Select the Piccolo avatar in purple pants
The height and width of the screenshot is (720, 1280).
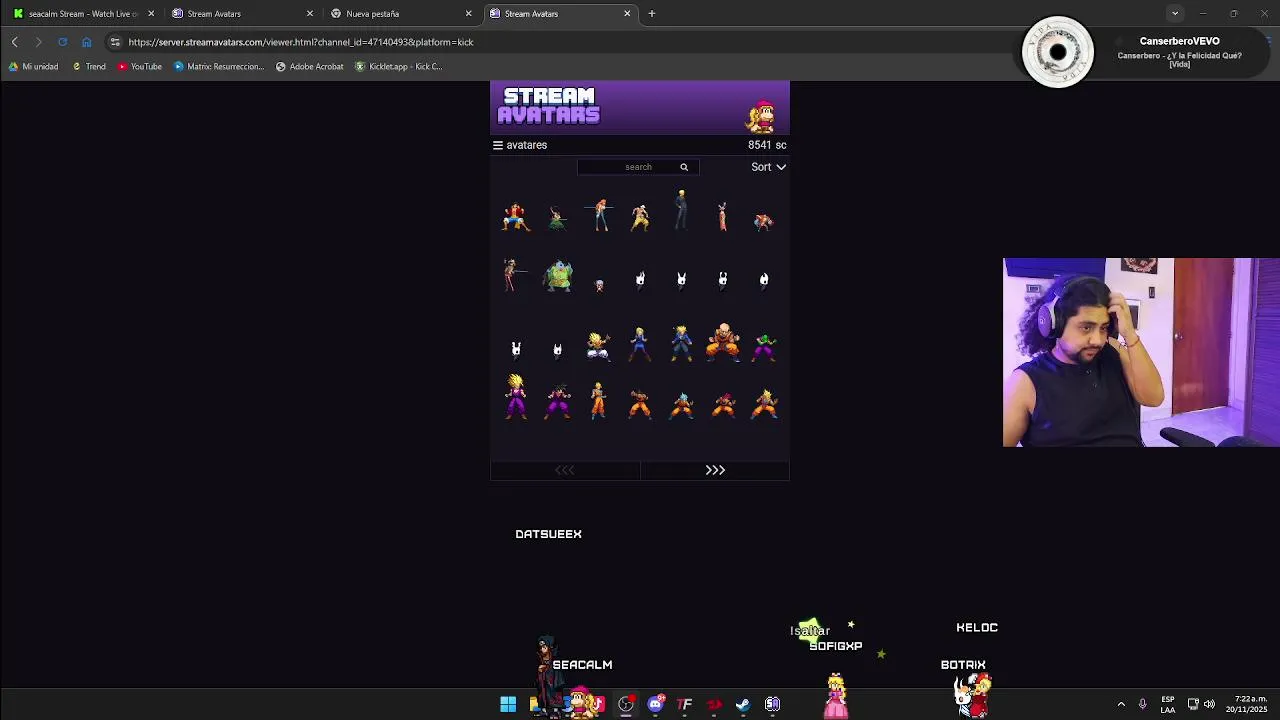764,346
